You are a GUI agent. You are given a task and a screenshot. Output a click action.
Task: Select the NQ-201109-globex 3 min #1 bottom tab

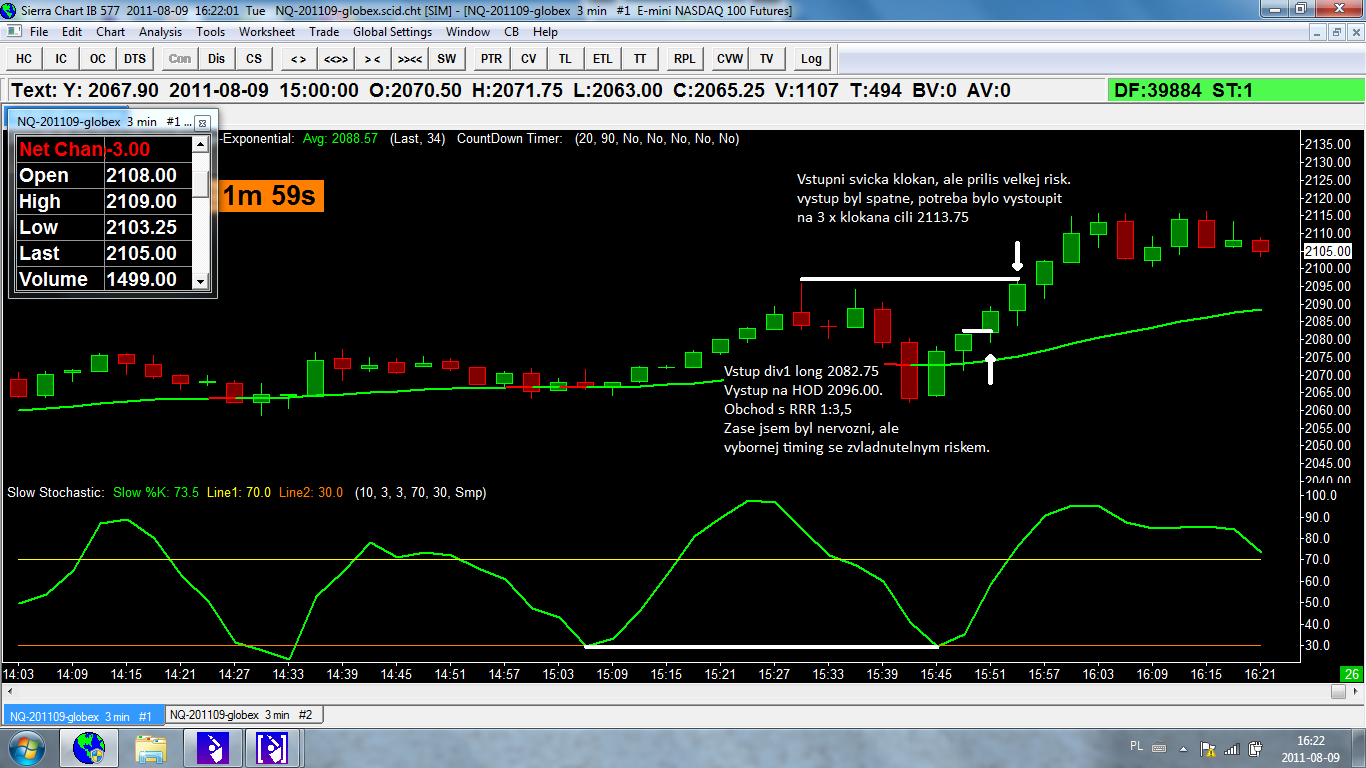[x=83, y=716]
